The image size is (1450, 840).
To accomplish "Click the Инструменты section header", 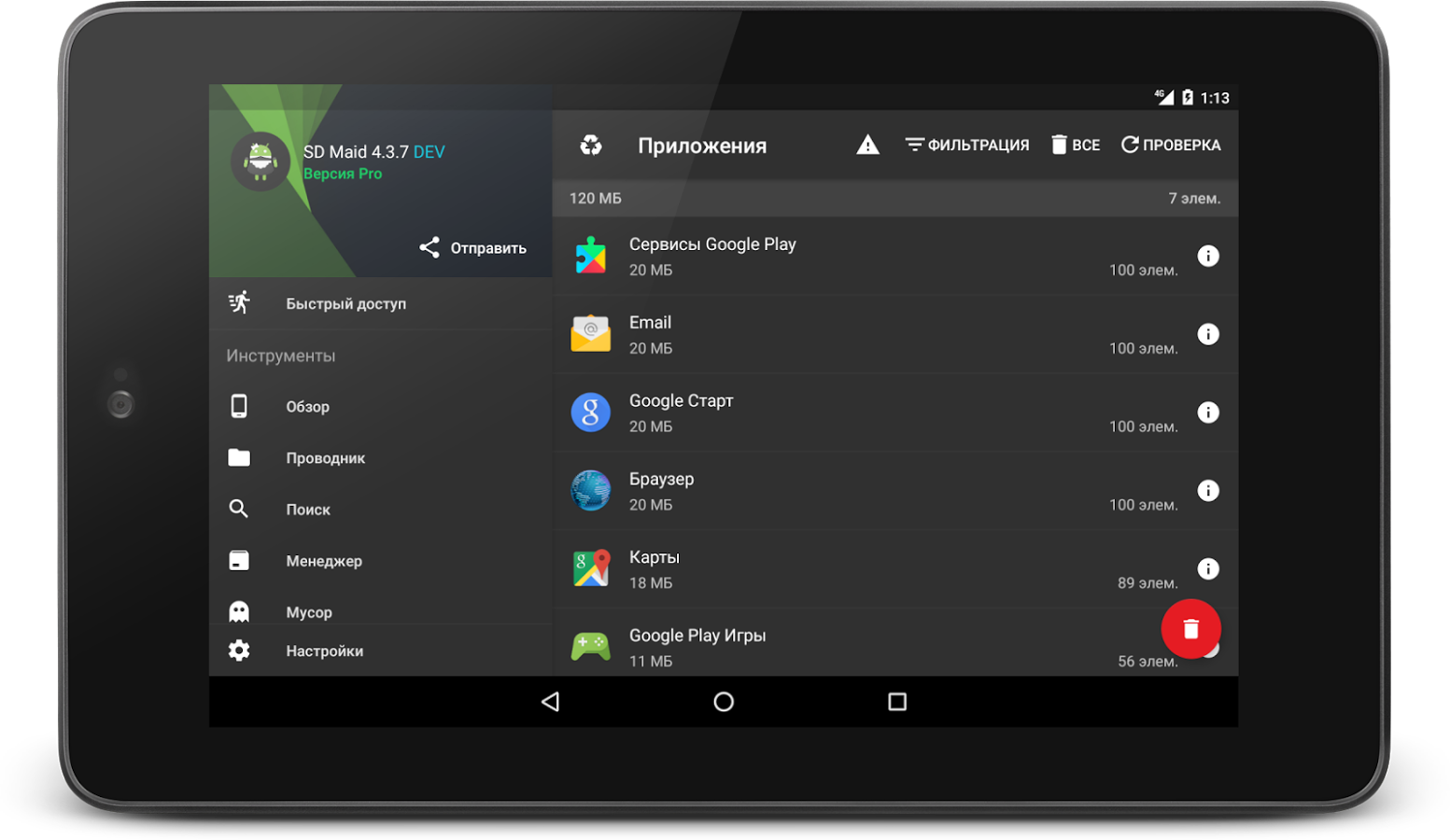I will pyautogui.click(x=280, y=356).
